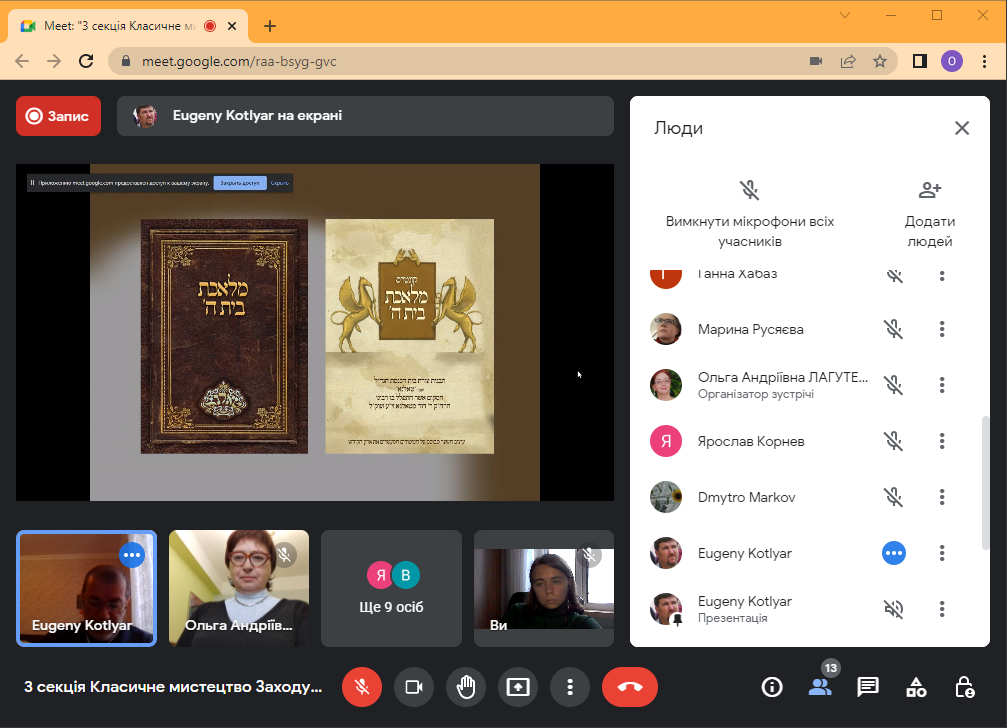Open the Ще 9 осіб tile
Viewport: 1007px width, 728px height.
[391, 588]
